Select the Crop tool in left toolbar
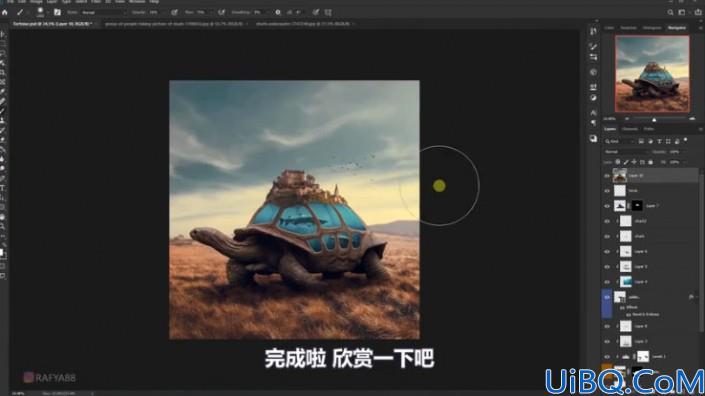 (3, 72)
